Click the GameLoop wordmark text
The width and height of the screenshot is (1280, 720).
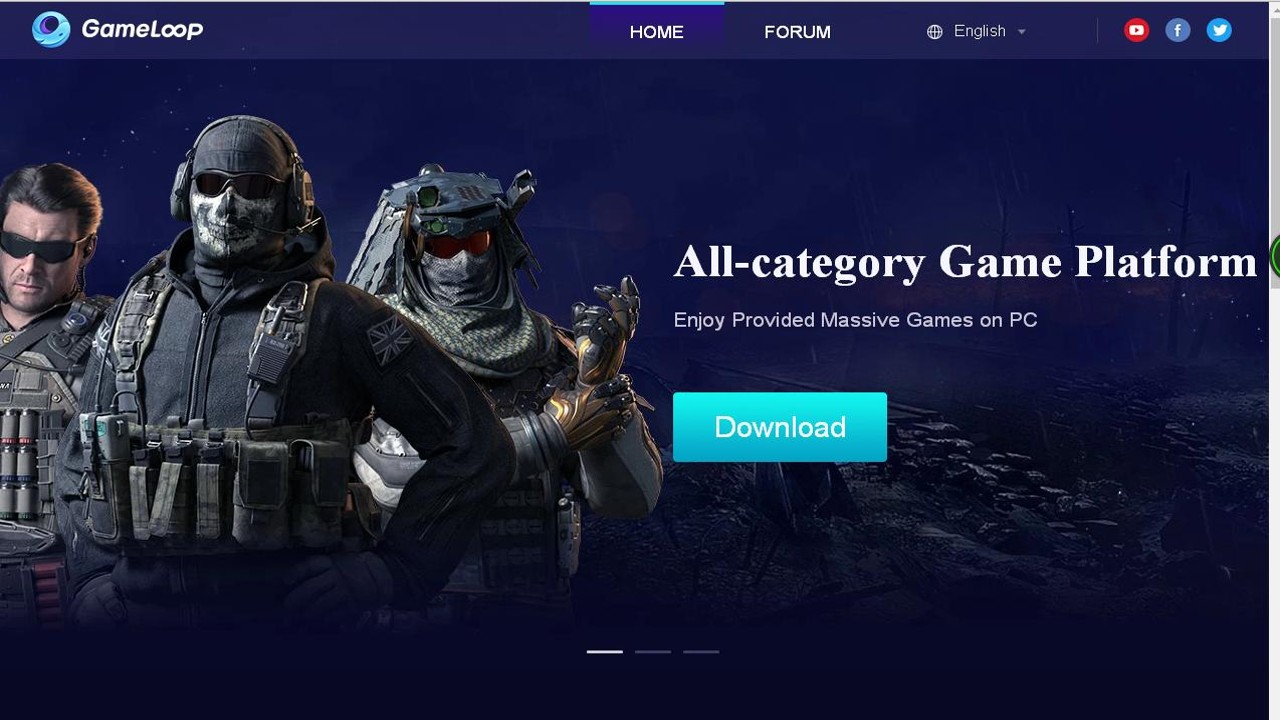pos(142,29)
